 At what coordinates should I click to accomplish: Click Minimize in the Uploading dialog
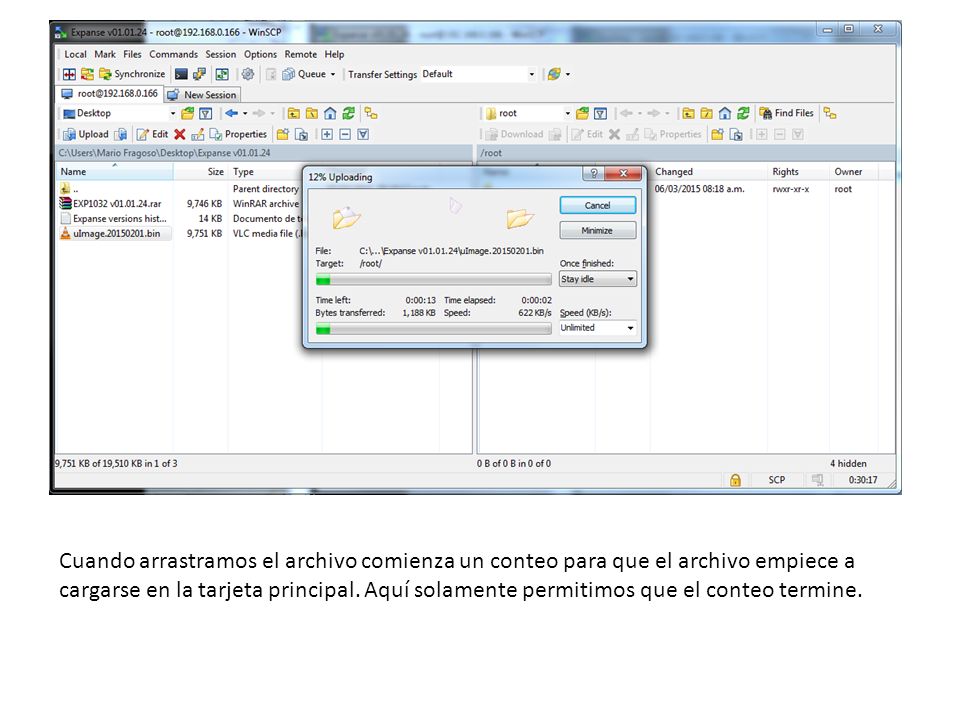click(x=598, y=230)
